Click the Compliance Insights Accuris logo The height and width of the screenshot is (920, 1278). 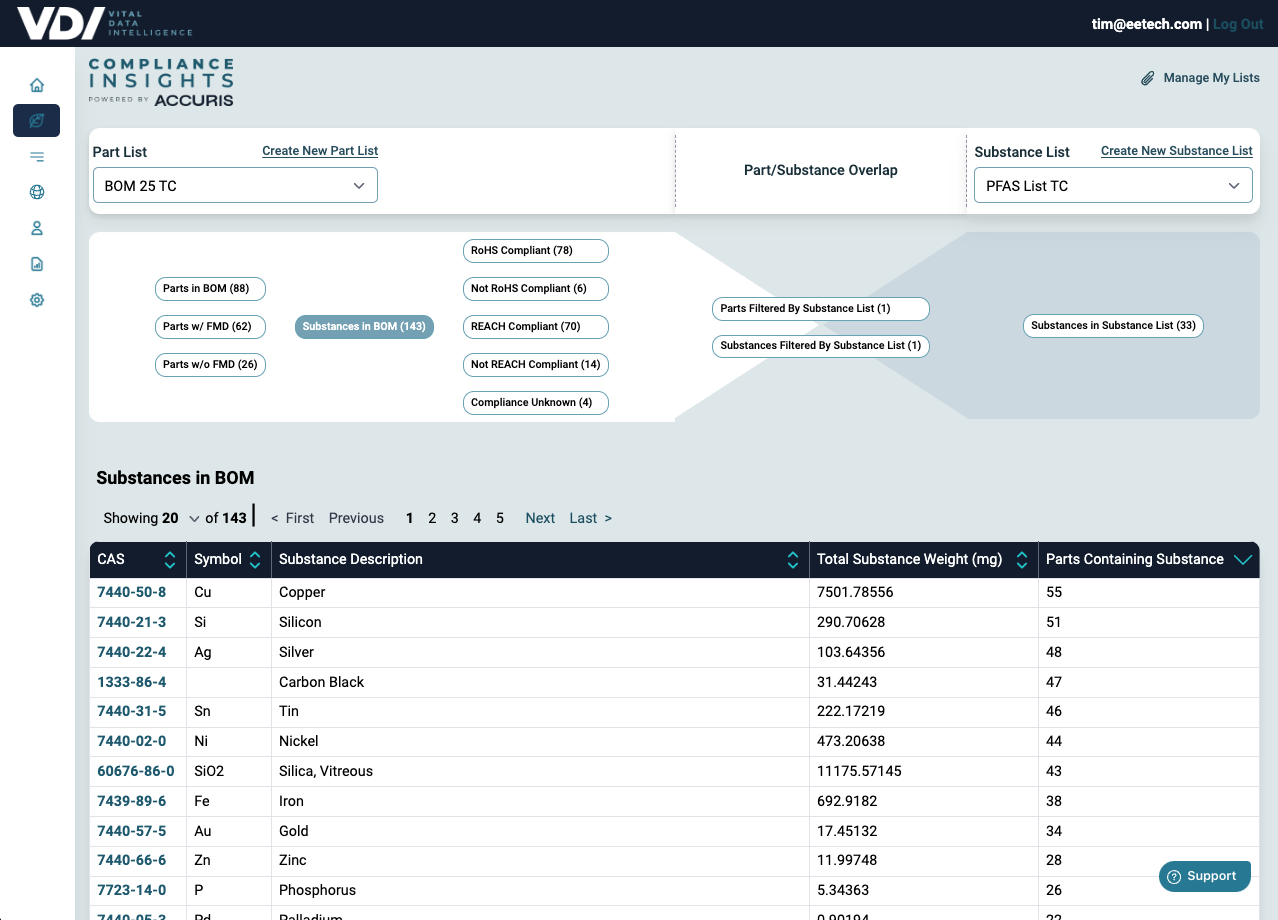(x=161, y=82)
